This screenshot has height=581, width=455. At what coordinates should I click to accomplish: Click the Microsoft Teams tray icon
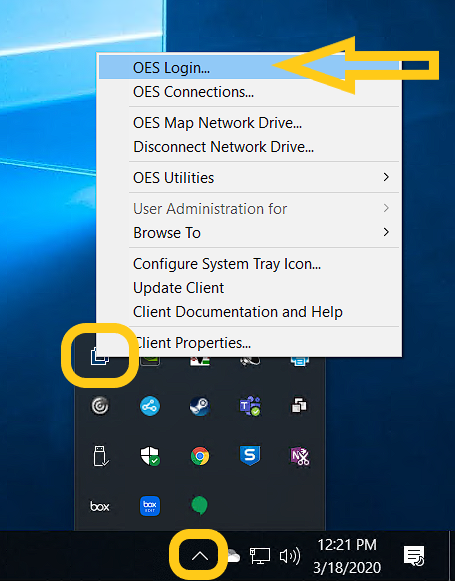pos(250,406)
